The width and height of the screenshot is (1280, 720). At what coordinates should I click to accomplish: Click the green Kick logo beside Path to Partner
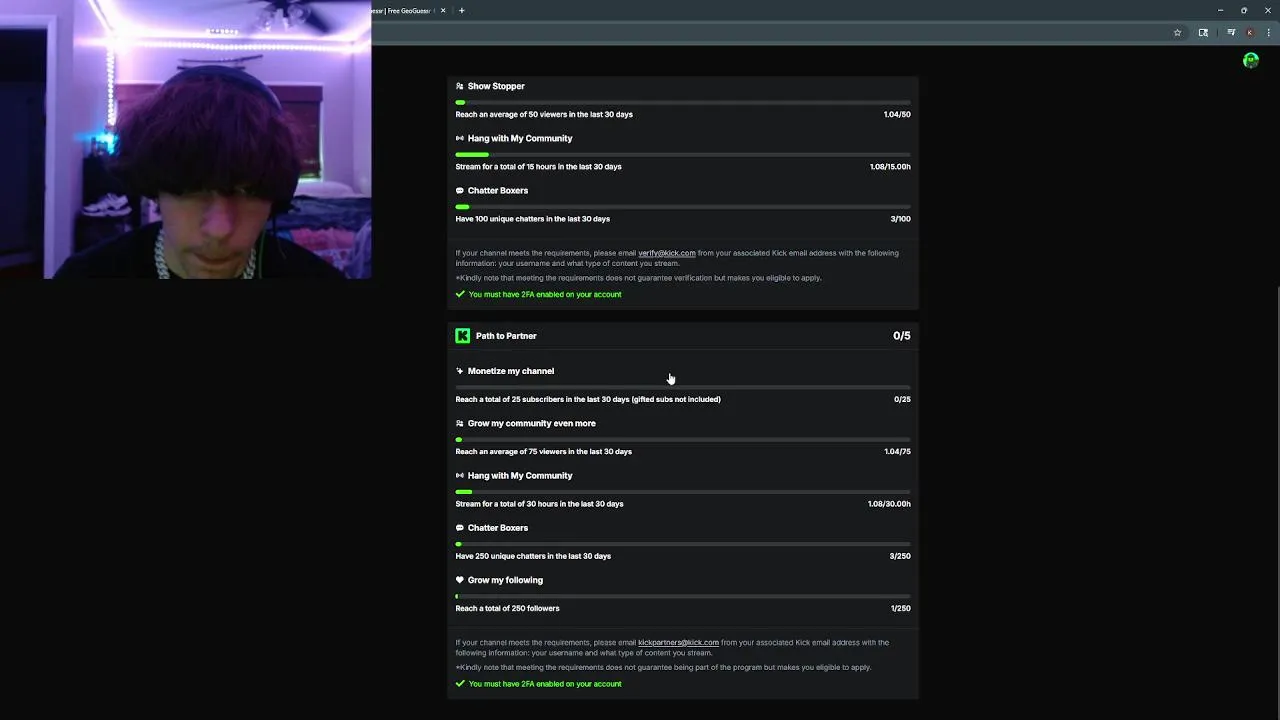[x=462, y=336]
